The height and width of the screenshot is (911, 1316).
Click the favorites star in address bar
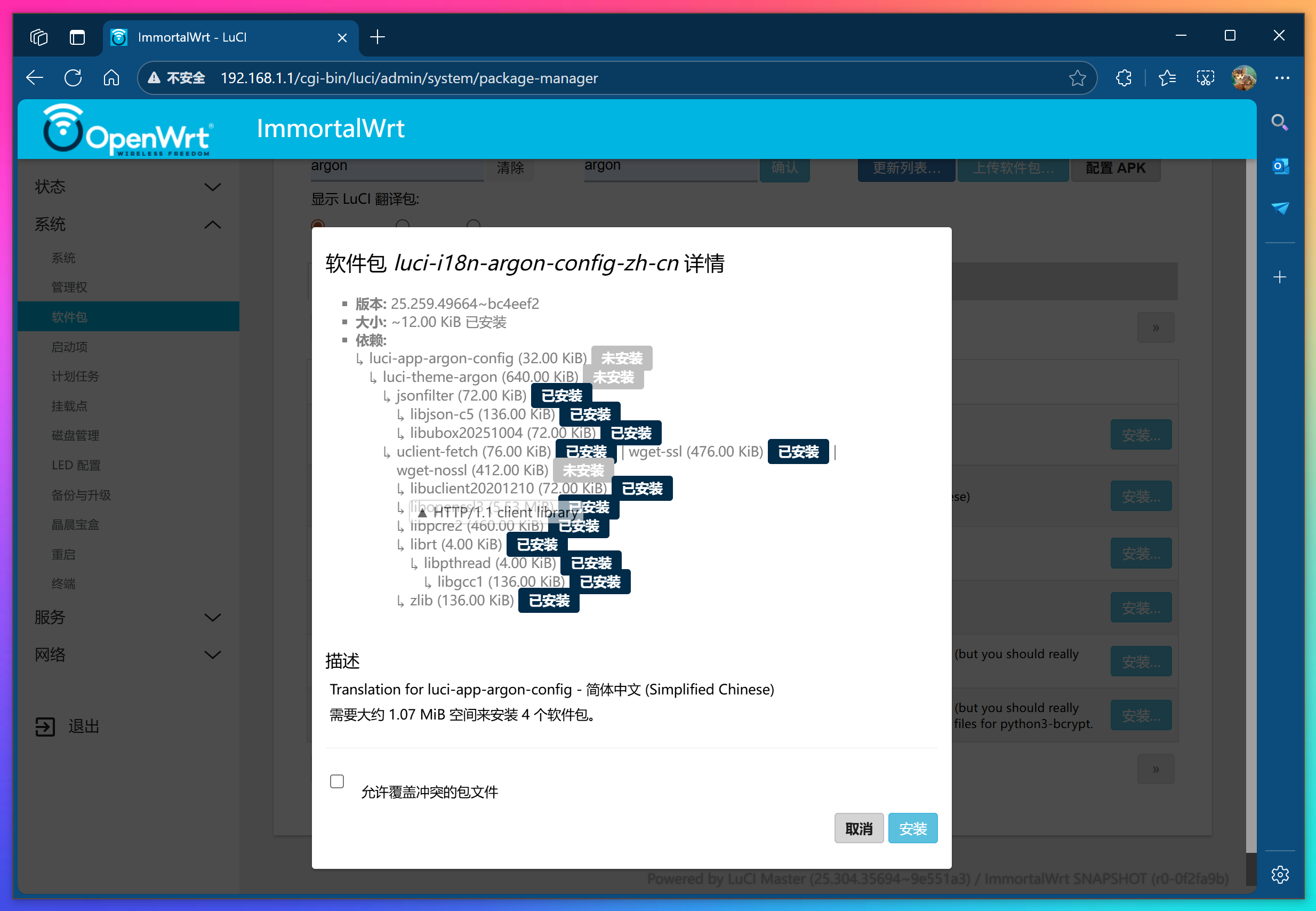(x=1077, y=78)
